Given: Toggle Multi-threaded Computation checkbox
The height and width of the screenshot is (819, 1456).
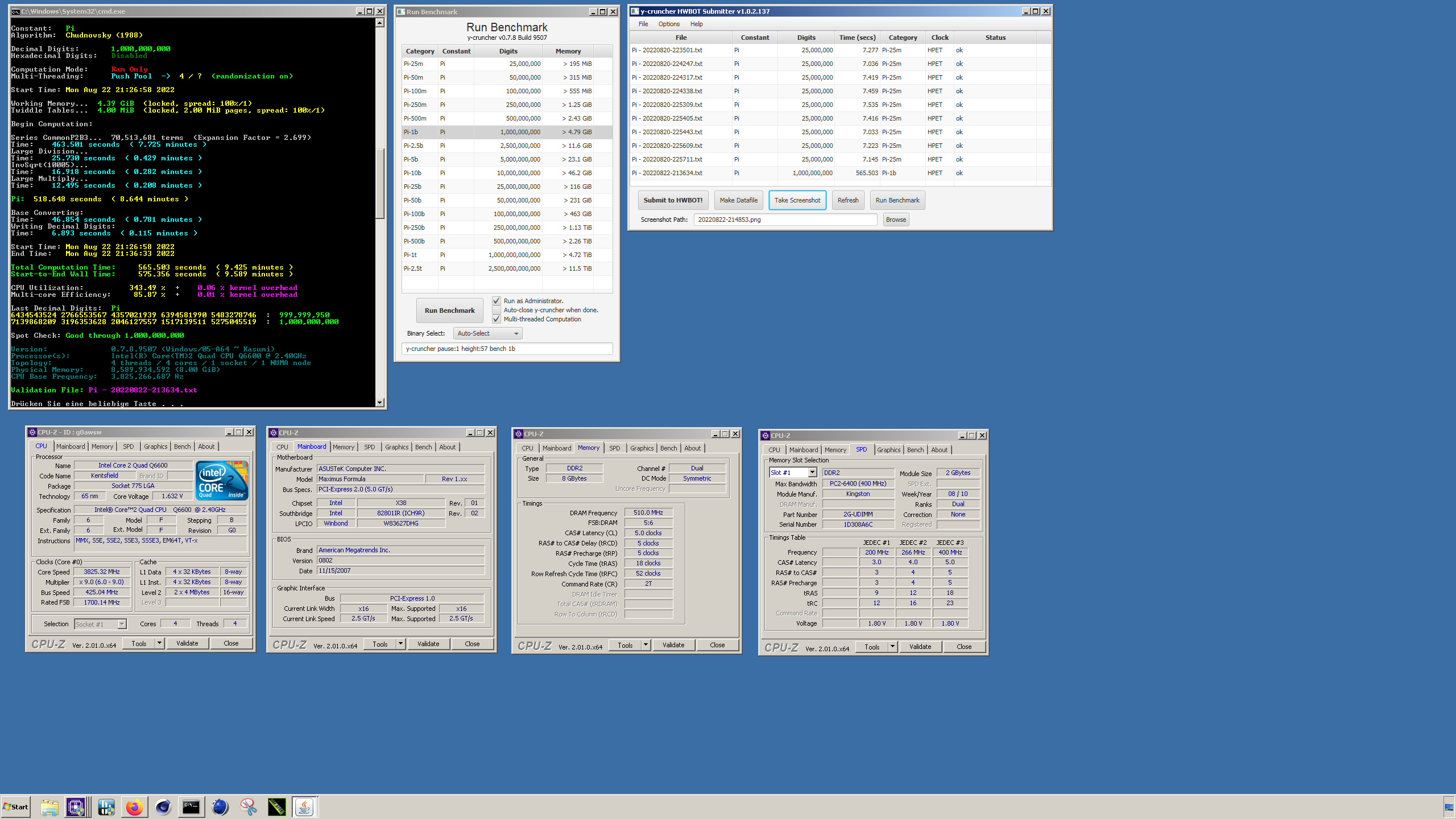Looking at the screenshot, I should (497, 319).
